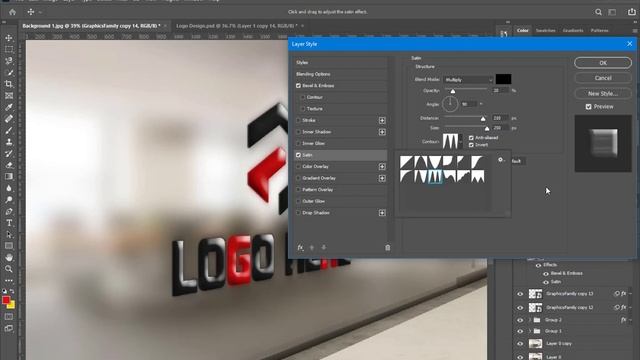
Task: Toggle the Invert checkbox
Action: coord(471,145)
